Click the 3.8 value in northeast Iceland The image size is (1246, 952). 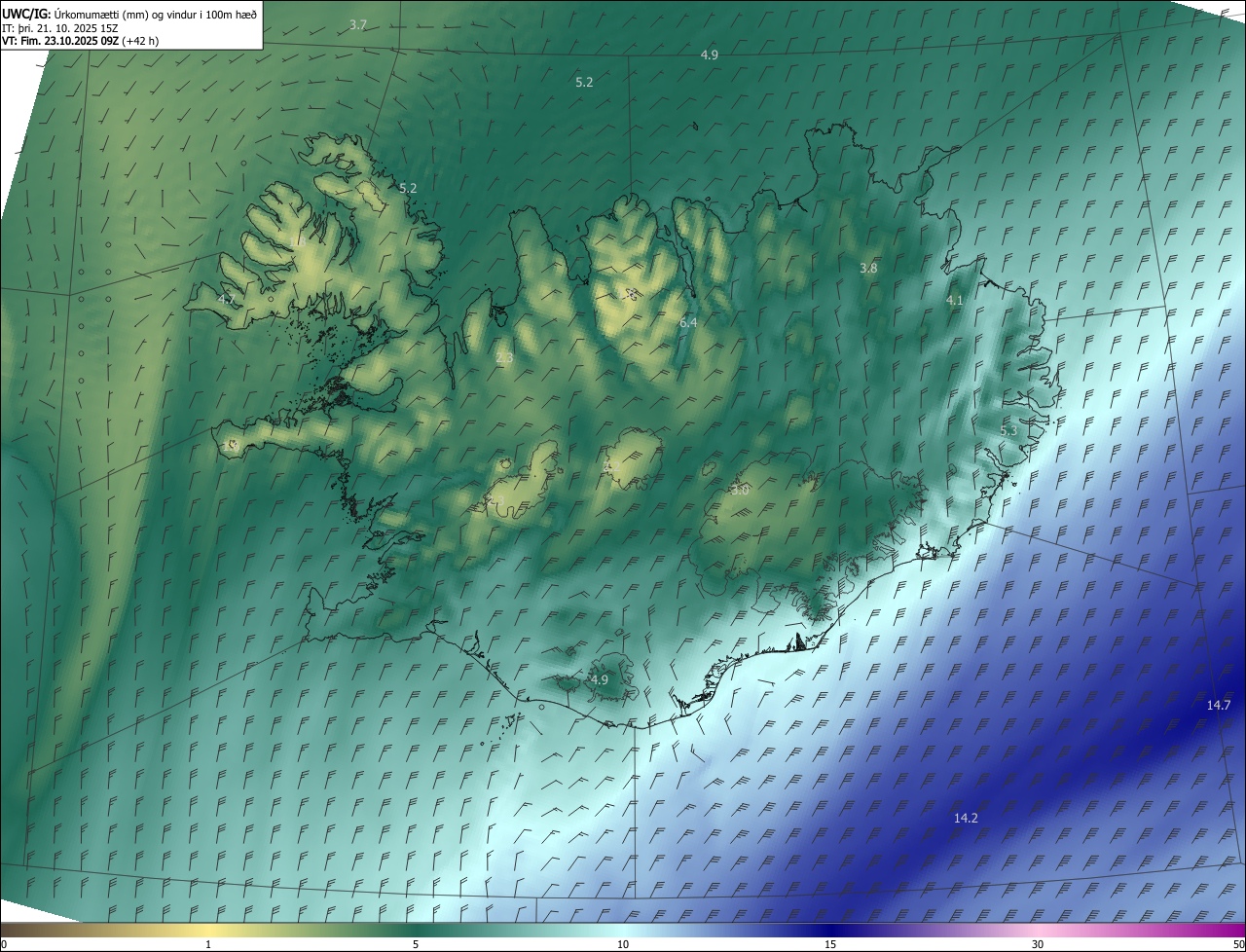[x=868, y=268]
